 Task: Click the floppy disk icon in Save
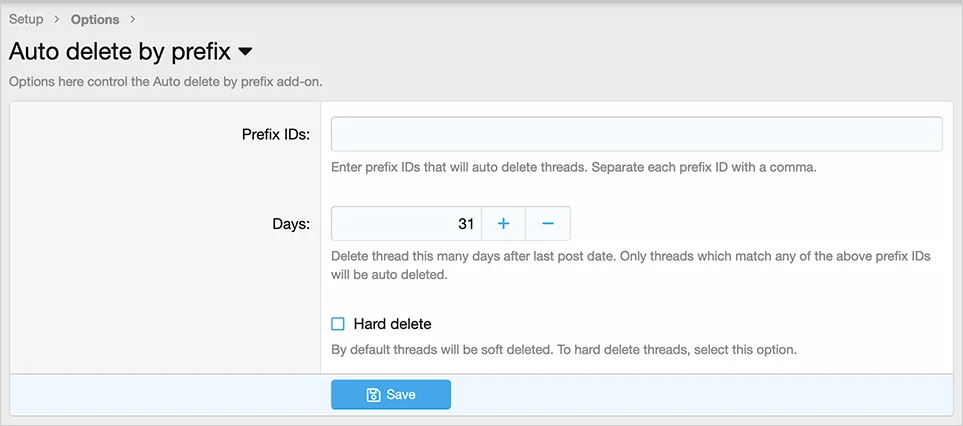pos(373,395)
